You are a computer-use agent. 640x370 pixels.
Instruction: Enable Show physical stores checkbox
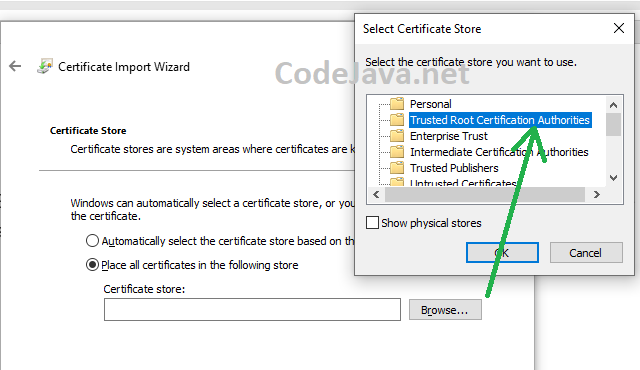point(372,223)
